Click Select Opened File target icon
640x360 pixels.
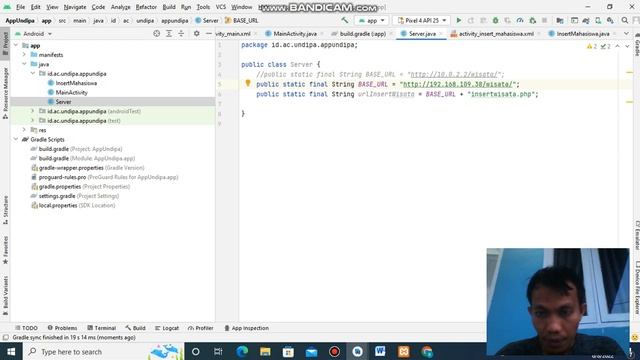click(157, 34)
